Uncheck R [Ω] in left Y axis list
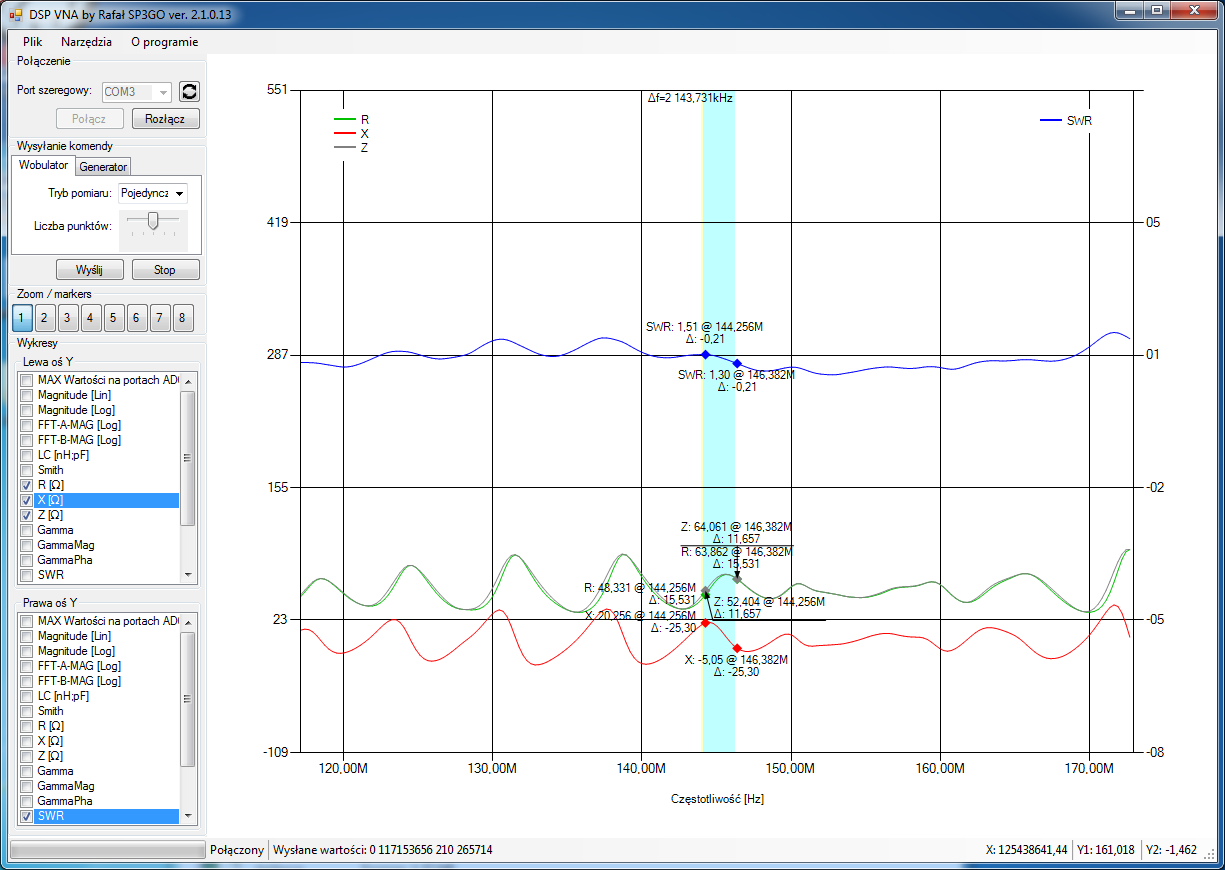 tap(27, 485)
